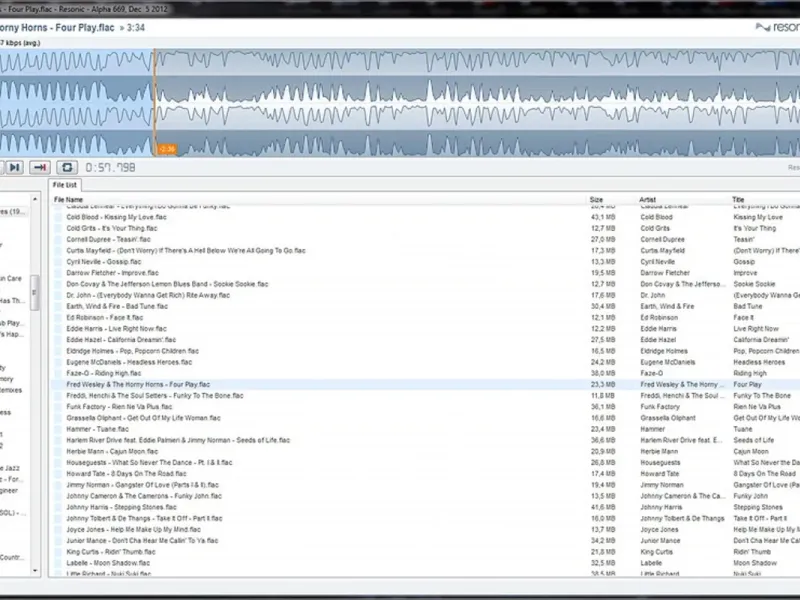Select Eldridge Holmes - Pop, Popcorn Children.flac
Image resolution: width=800 pixels, height=600 pixels.
(133, 351)
